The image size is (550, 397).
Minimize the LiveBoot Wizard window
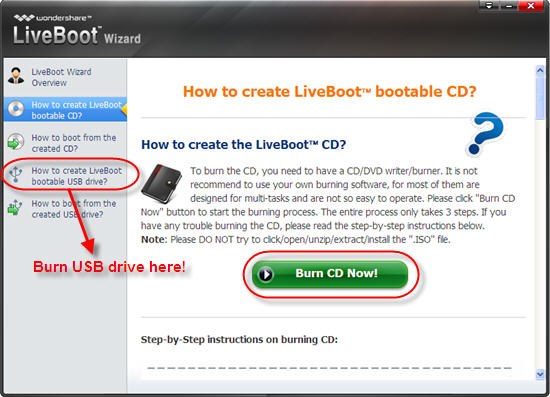pos(508,5)
